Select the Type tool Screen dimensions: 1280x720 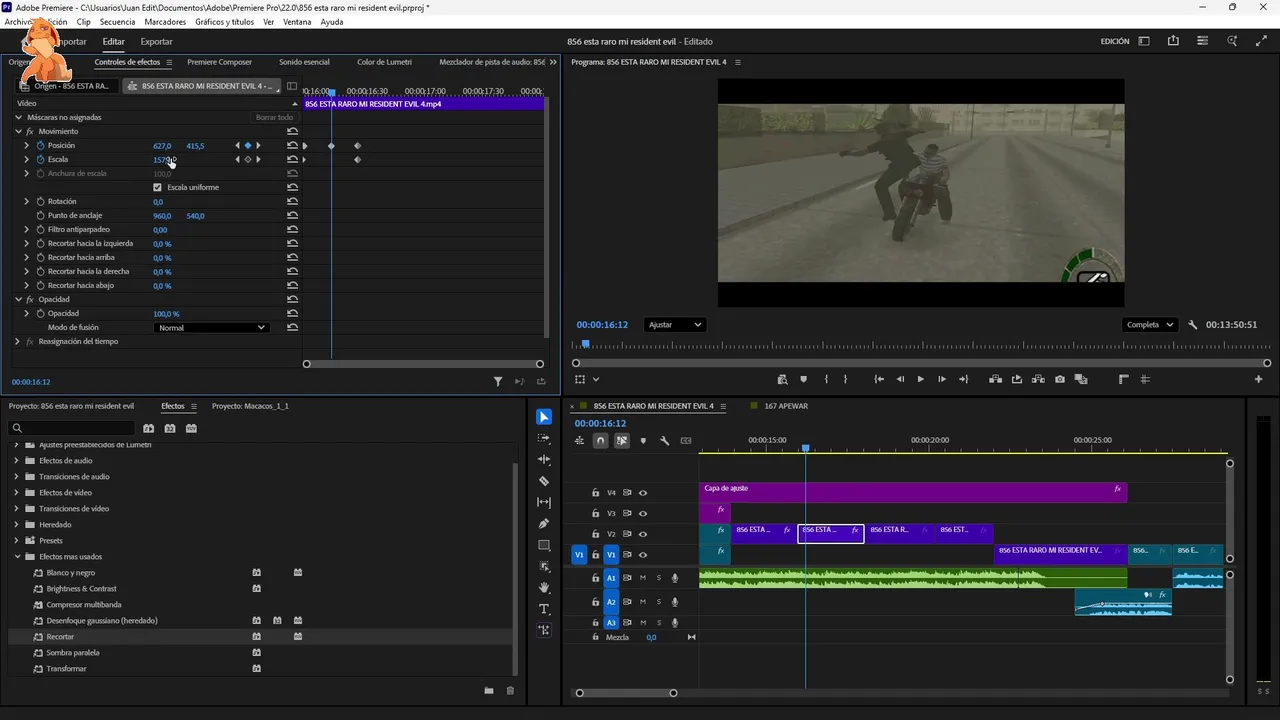[x=544, y=609]
